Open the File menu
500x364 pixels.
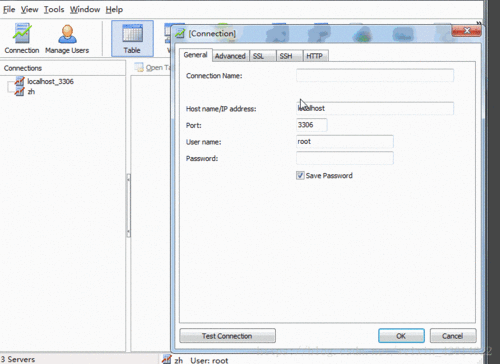tap(9, 9)
